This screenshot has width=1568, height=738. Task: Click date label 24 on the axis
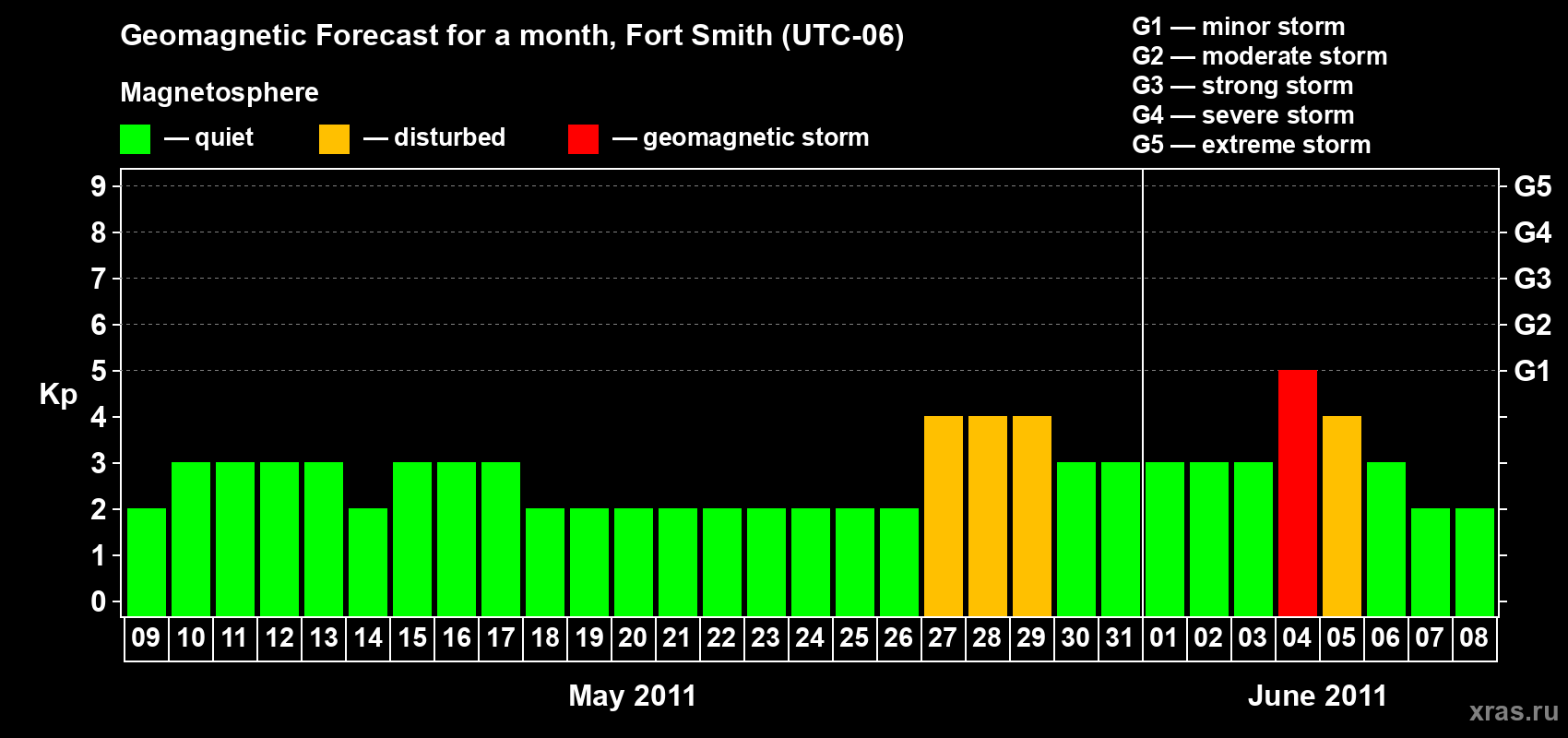click(811, 637)
